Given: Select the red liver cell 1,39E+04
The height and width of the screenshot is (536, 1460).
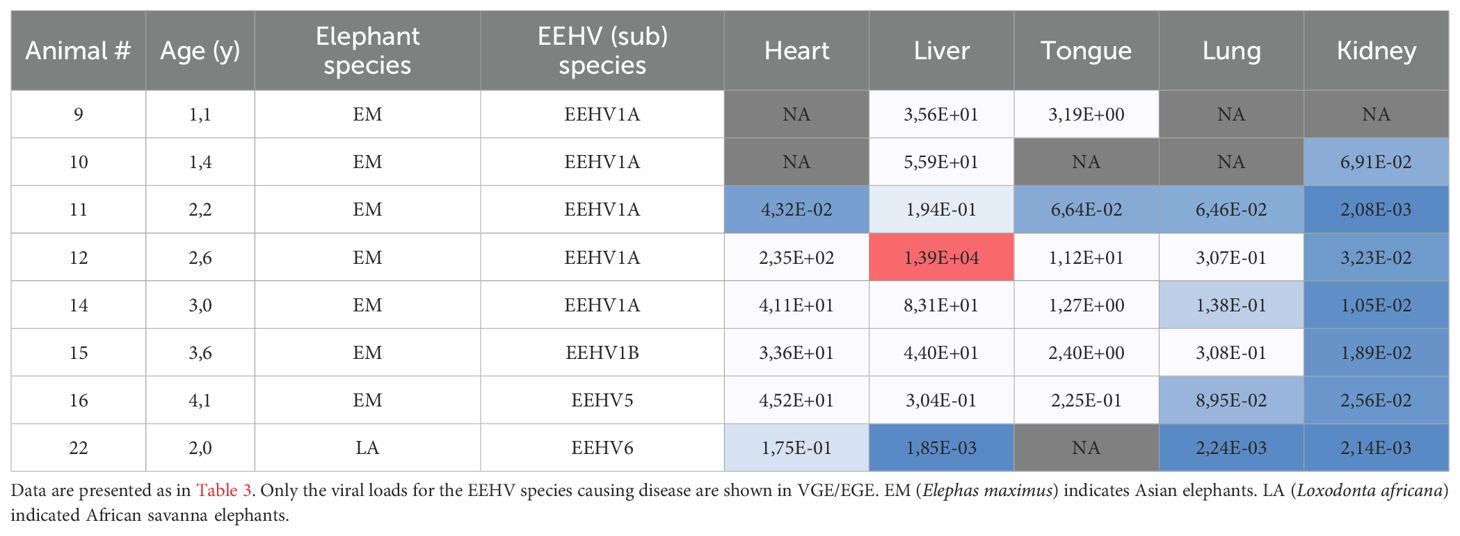Looking at the screenshot, I should [942, 257].
